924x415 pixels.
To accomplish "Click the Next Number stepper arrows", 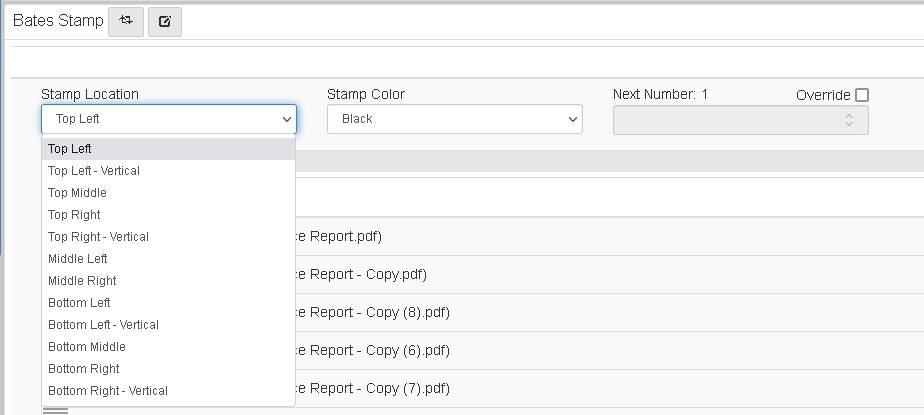I will tap(849, 120).
